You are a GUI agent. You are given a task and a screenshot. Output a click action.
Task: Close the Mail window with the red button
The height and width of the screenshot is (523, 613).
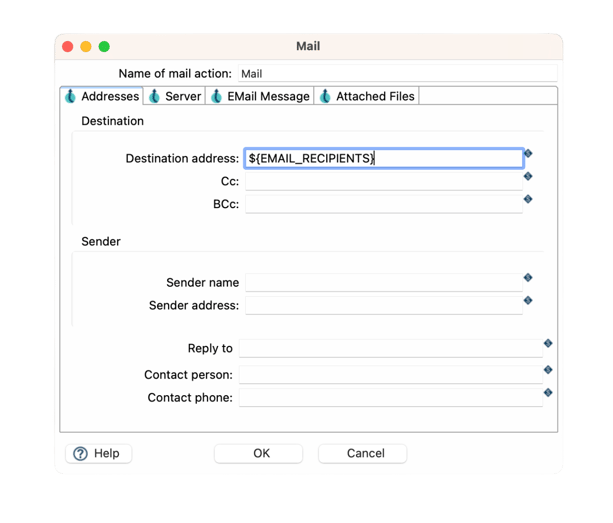pyautogui.click(x=68, y=47)
